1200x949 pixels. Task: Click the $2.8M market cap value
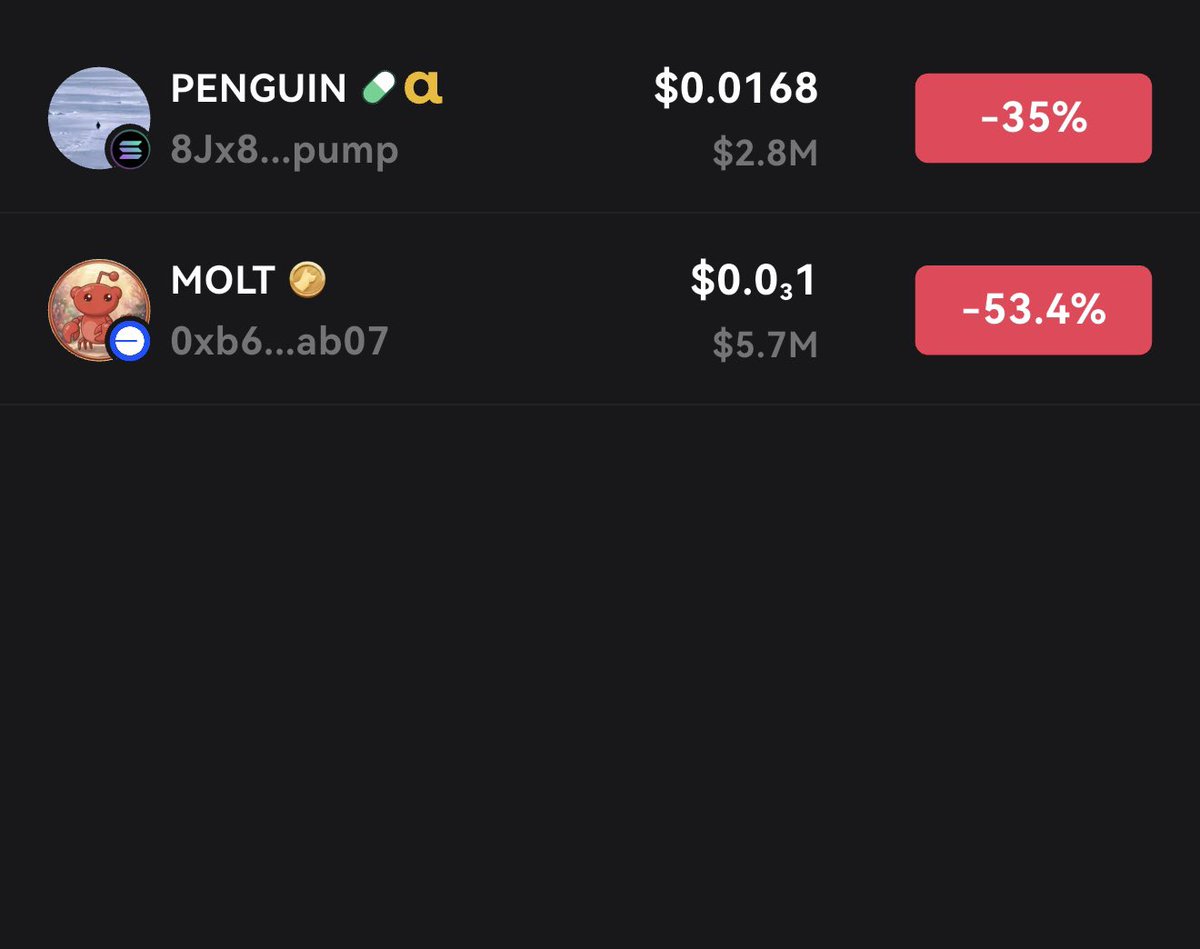765,152
